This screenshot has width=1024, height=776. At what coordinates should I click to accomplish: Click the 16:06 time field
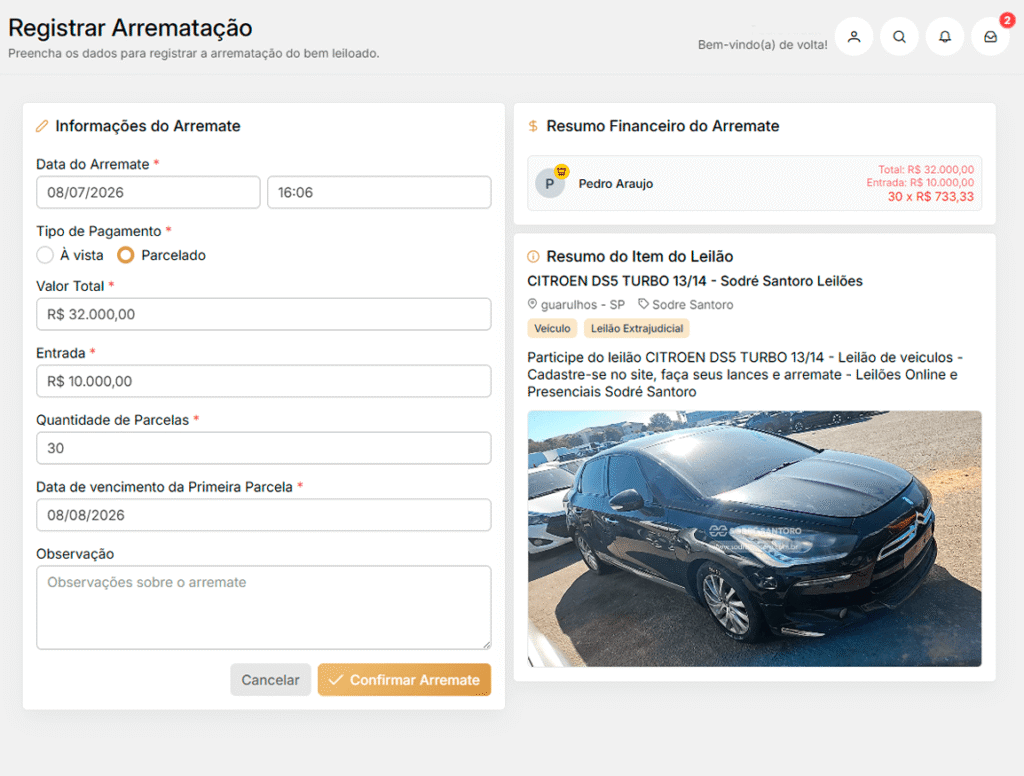tap(379, 192)
